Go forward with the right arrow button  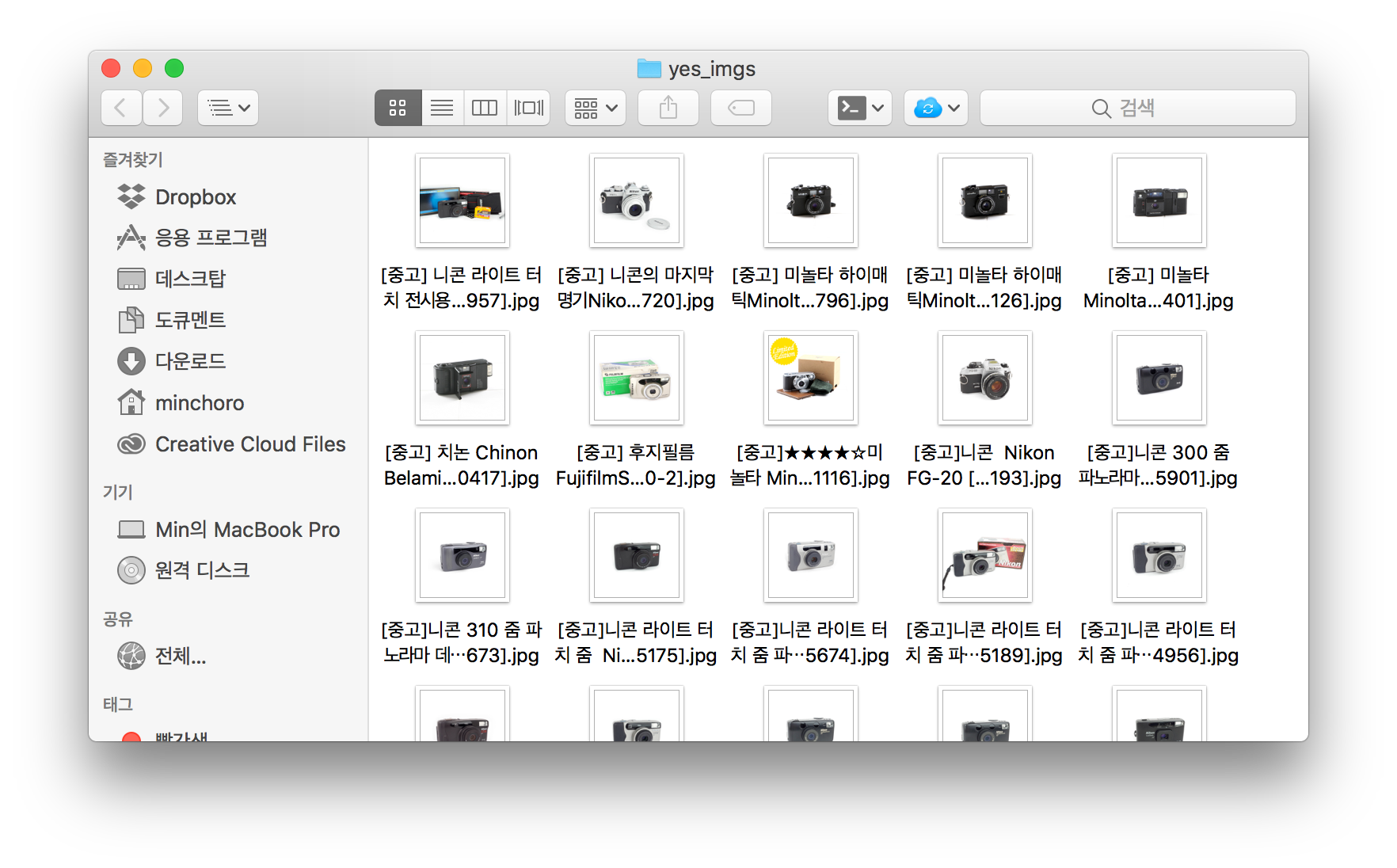click(x=162, y=108)
